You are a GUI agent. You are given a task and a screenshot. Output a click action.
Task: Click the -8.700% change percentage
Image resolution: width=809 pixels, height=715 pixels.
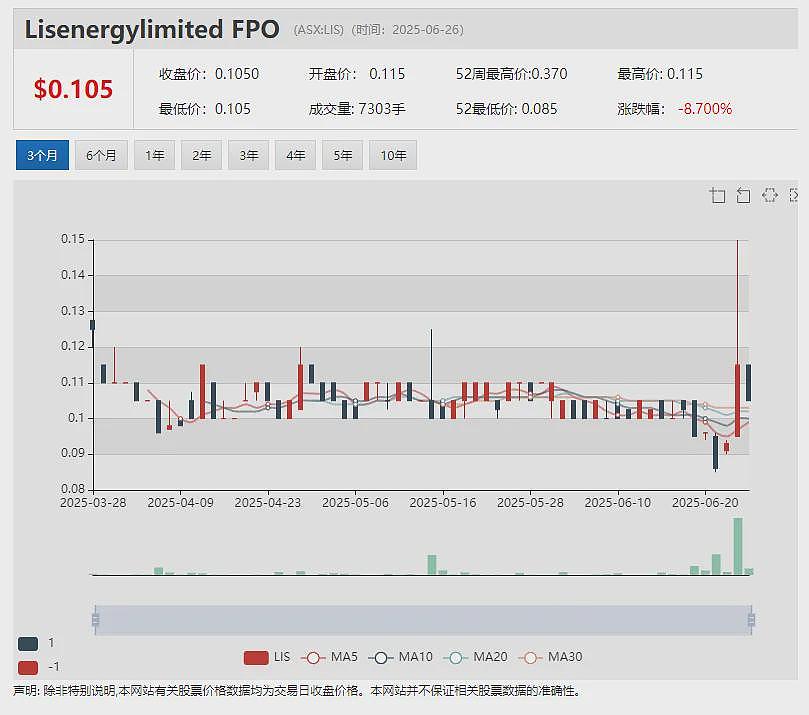[x=705, y=109]
